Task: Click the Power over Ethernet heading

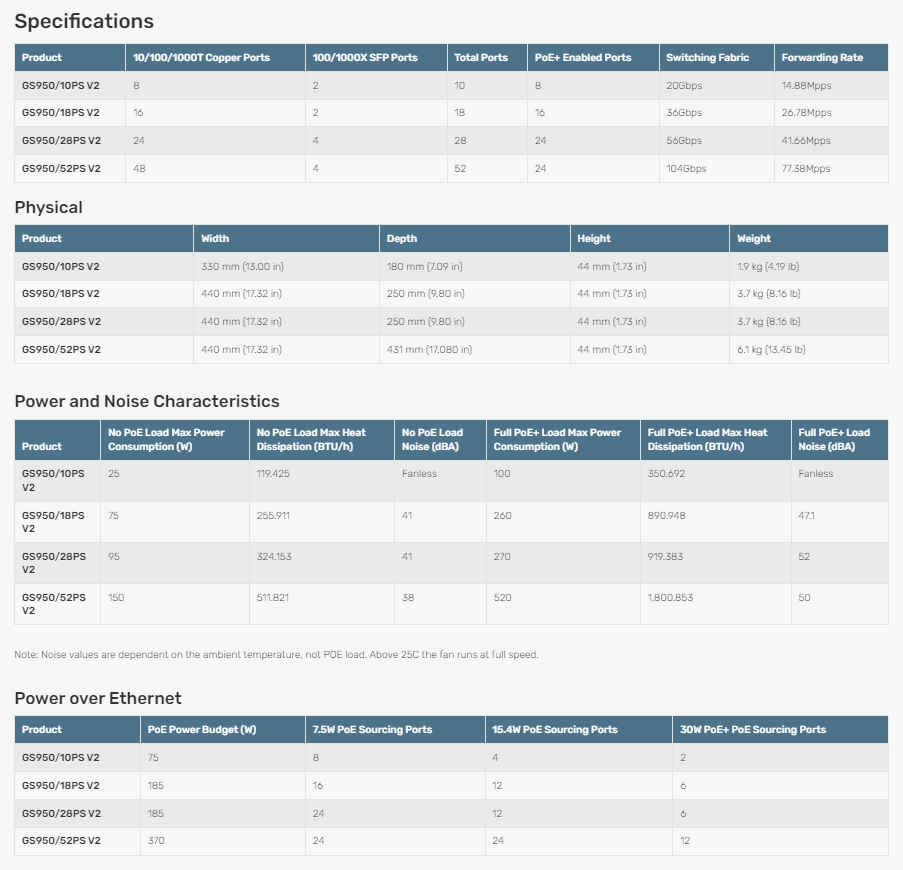Action: click(98, 698)
